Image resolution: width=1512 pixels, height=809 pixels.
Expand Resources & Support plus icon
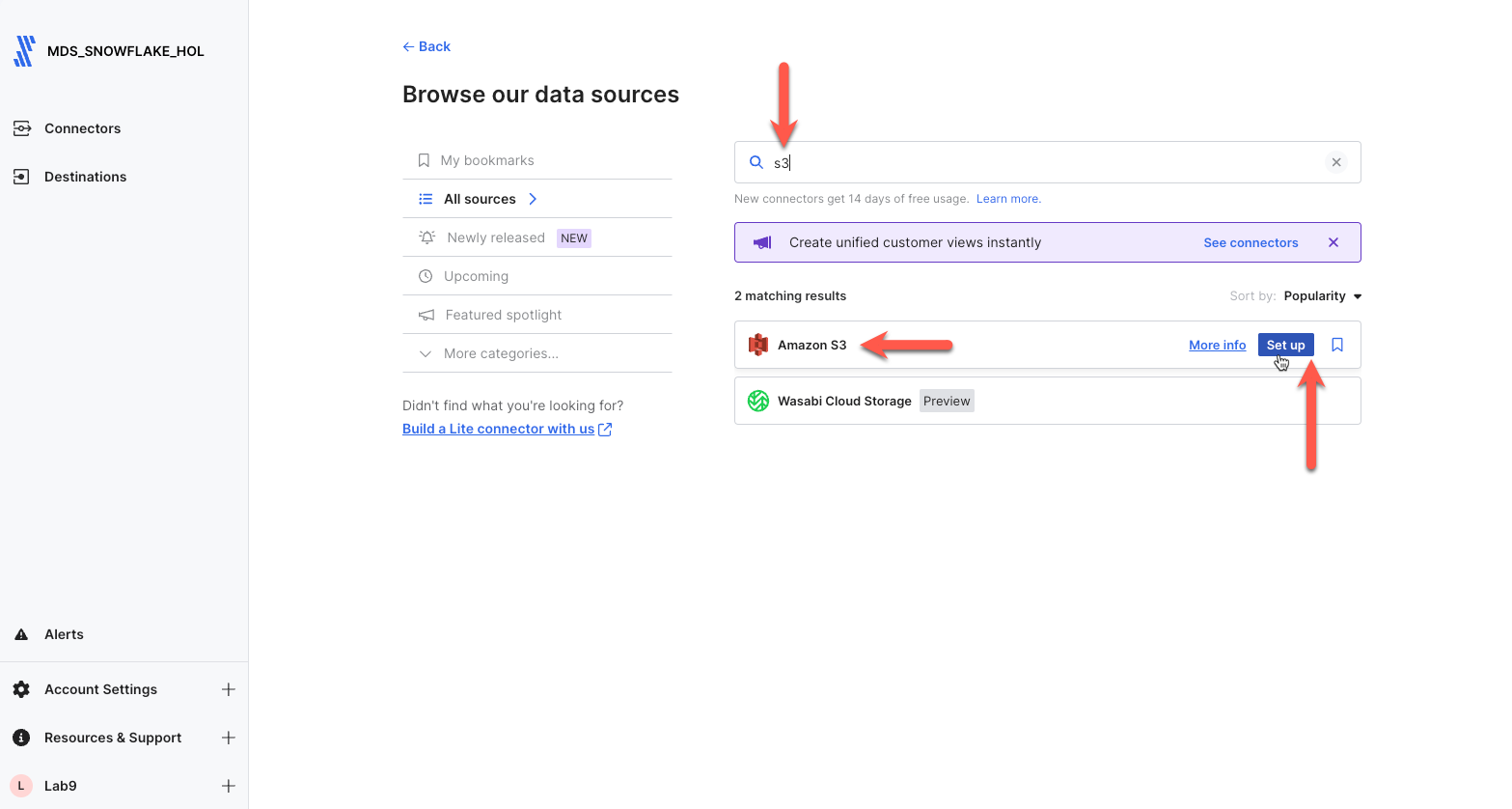(229, 738)
